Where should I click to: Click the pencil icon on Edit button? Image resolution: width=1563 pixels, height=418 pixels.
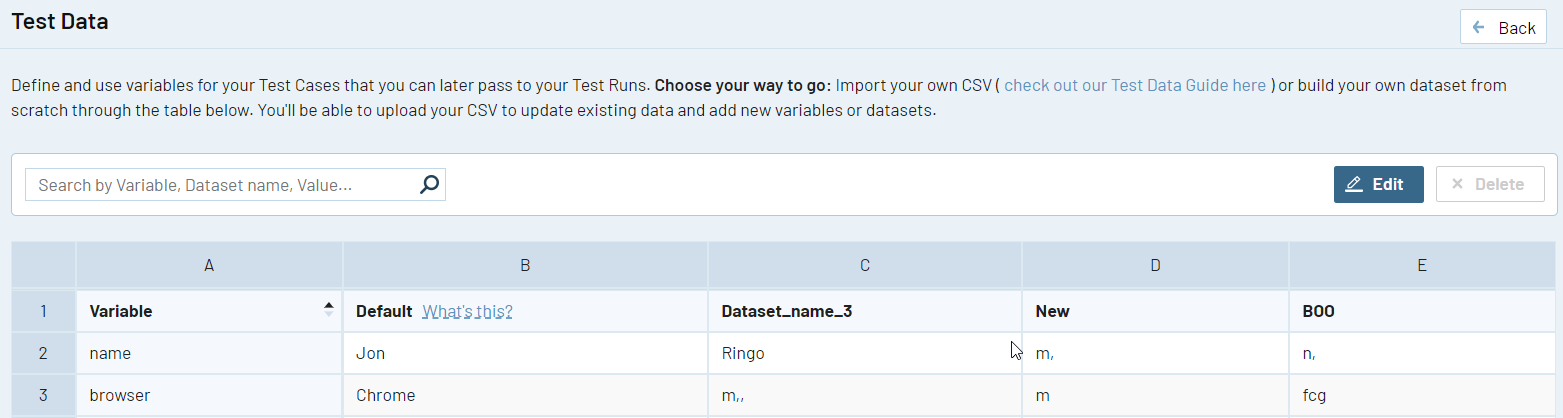click(x=1354, y=184)
